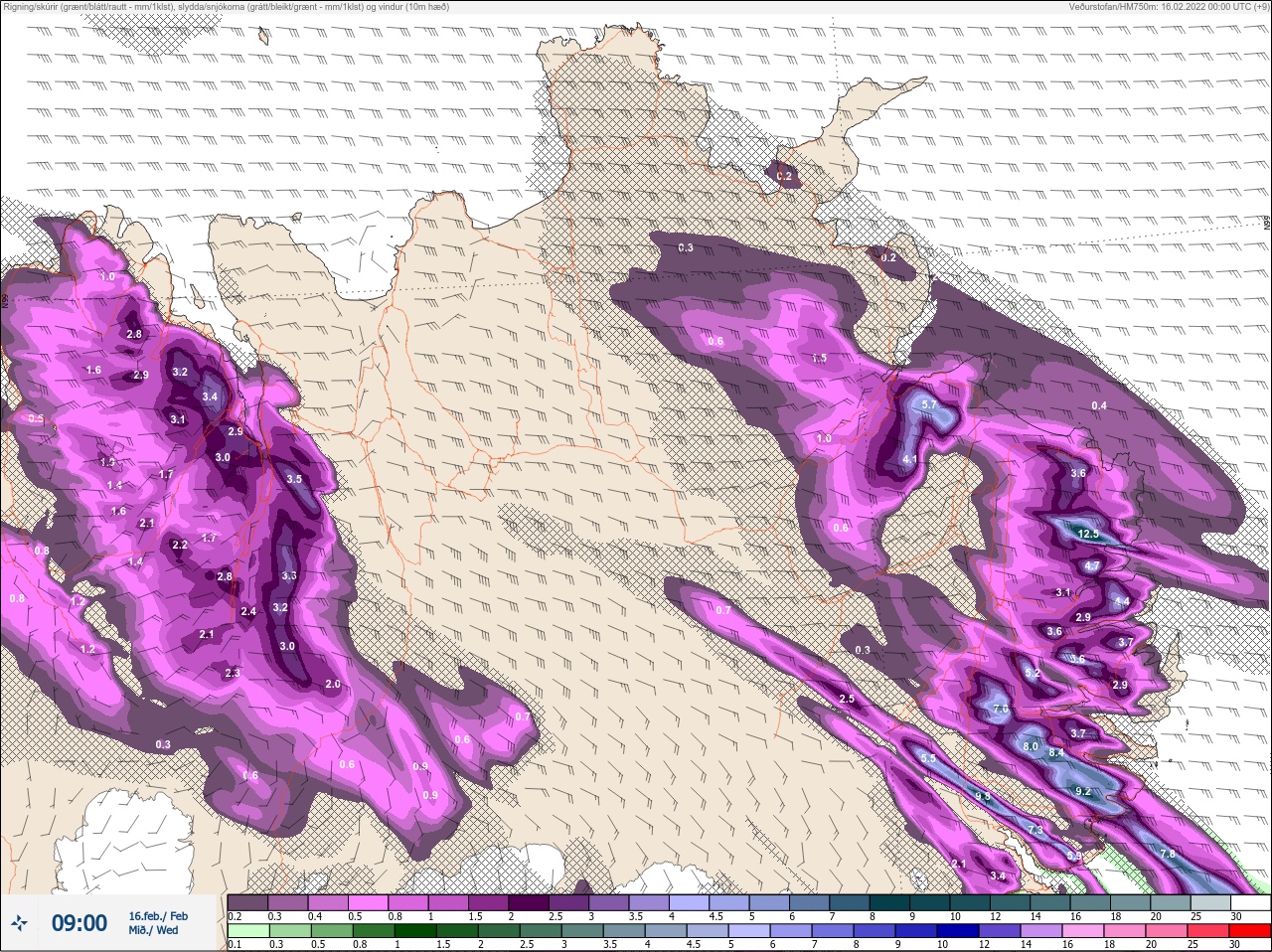Click the 5.7 precipitation value on the map
Image resolution: width=1272 pixels, height=952 pixels.
point(929,404)
